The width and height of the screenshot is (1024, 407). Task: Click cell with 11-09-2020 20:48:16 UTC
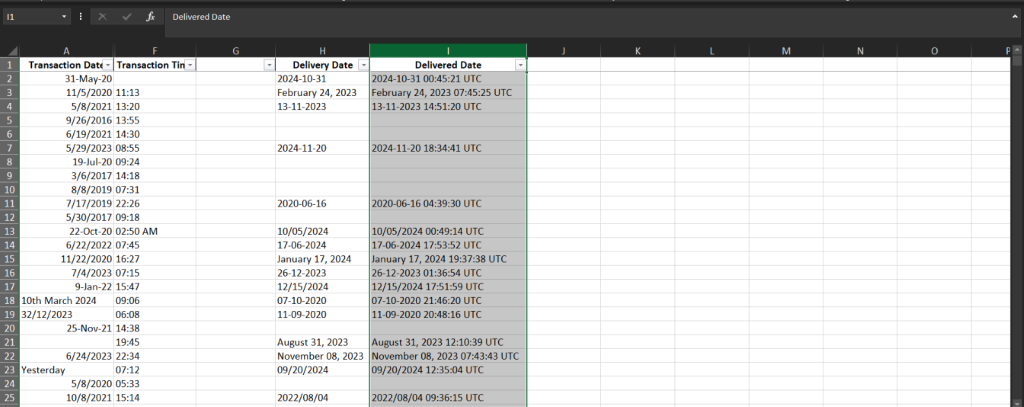[448, 314]
